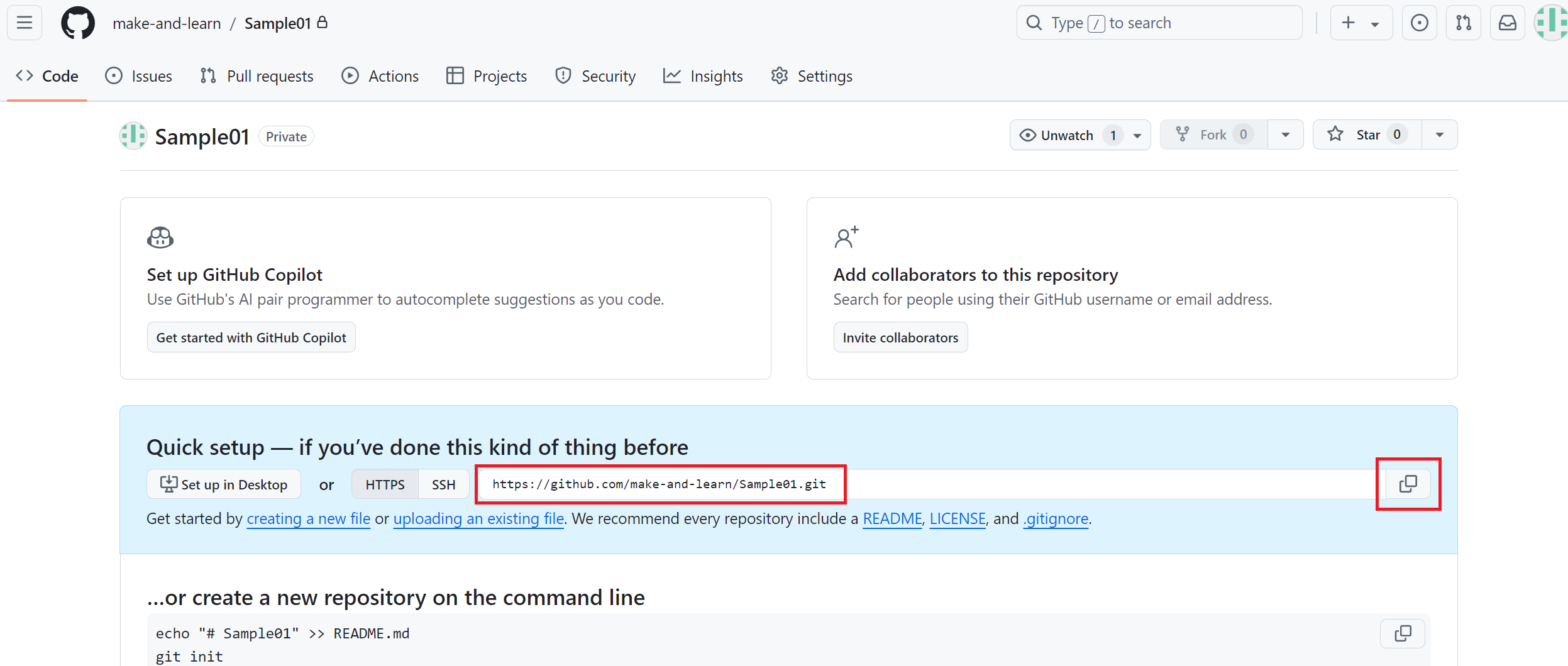Star the Sample01 repository
1568x666 pixels.
click(x=1367, y=135)
